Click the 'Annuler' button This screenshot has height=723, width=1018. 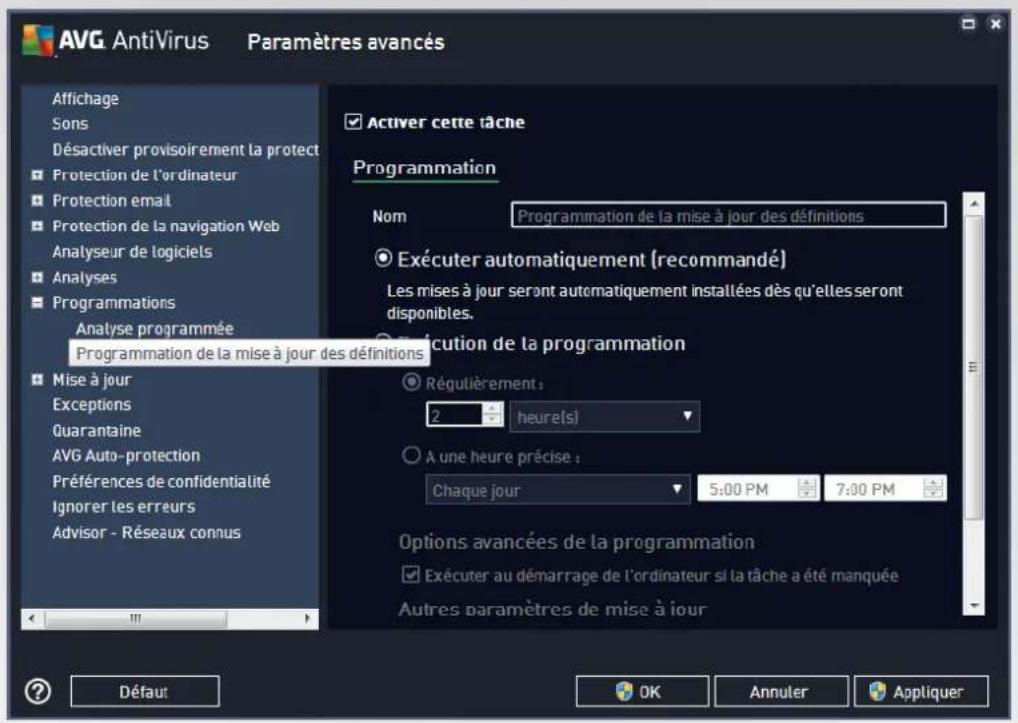(x=781, y=691)
